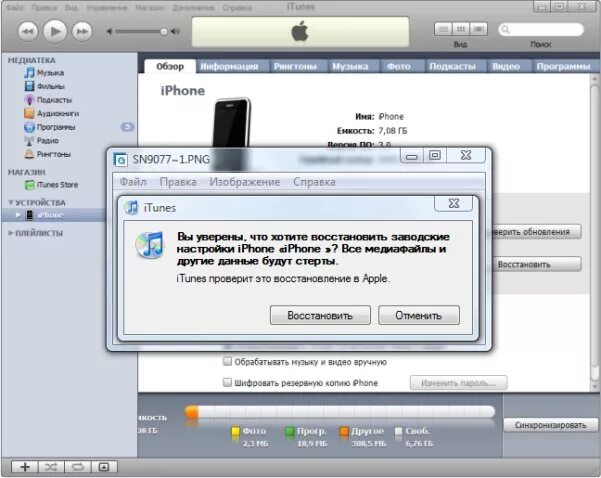Switch to the Рингтоны tab

(296, 66)
